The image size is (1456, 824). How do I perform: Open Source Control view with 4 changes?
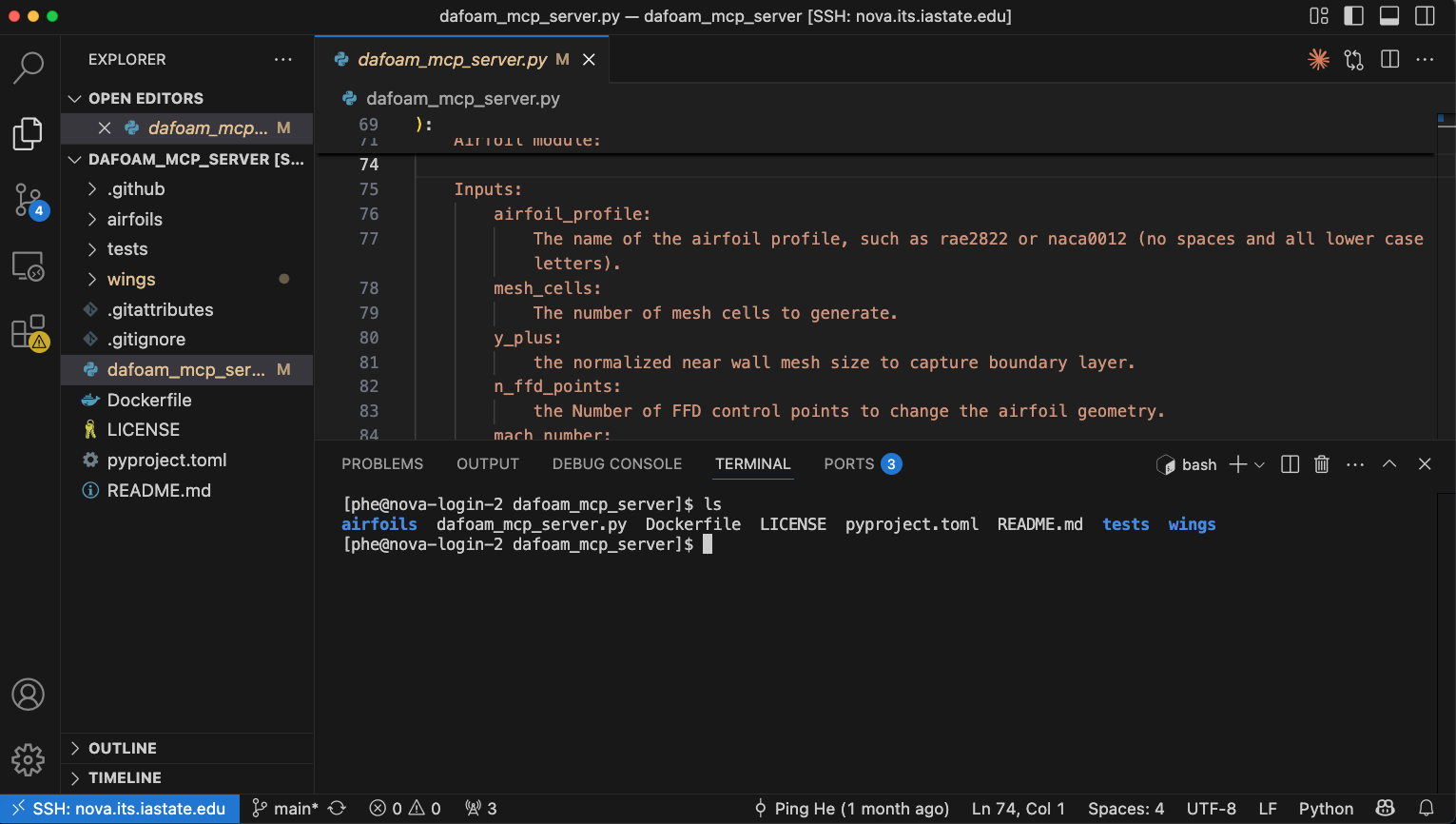29,200
